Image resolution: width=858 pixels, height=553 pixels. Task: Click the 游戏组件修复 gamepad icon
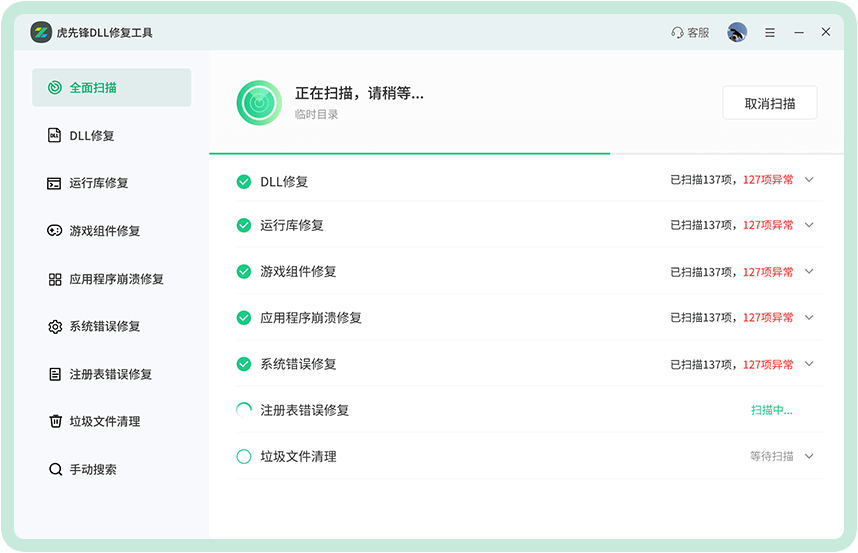(55, 231)
